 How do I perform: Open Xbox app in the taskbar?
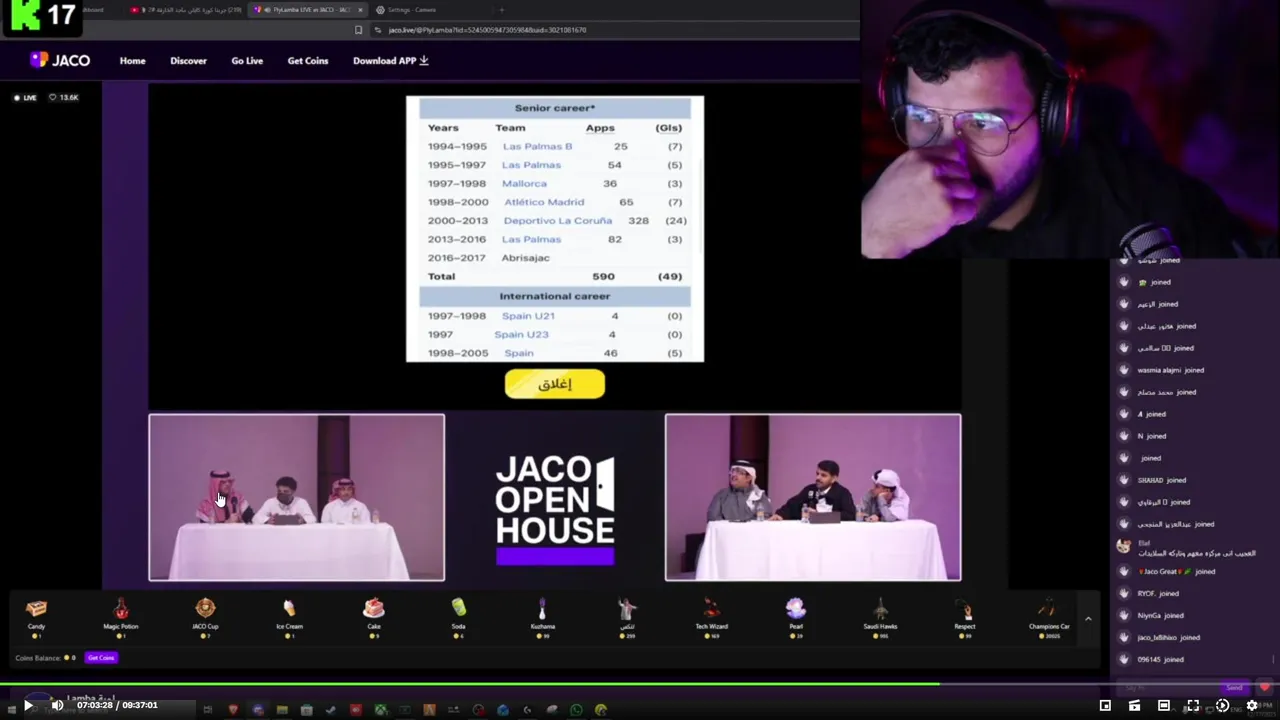[380, 710]
